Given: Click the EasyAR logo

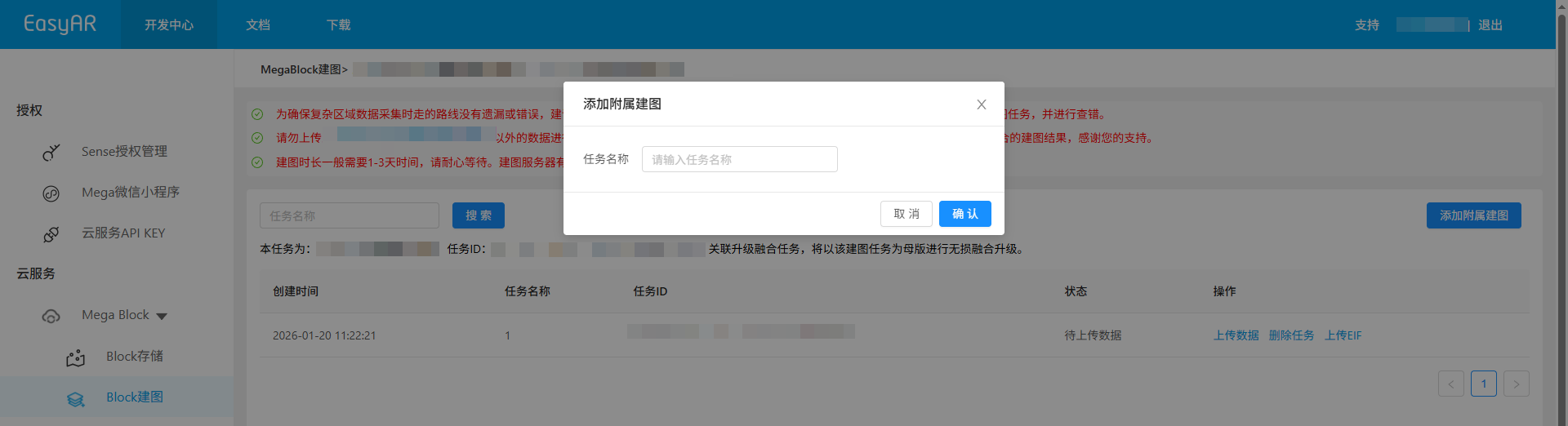Looking at the screenshot, I should click(x=60, y=24).
